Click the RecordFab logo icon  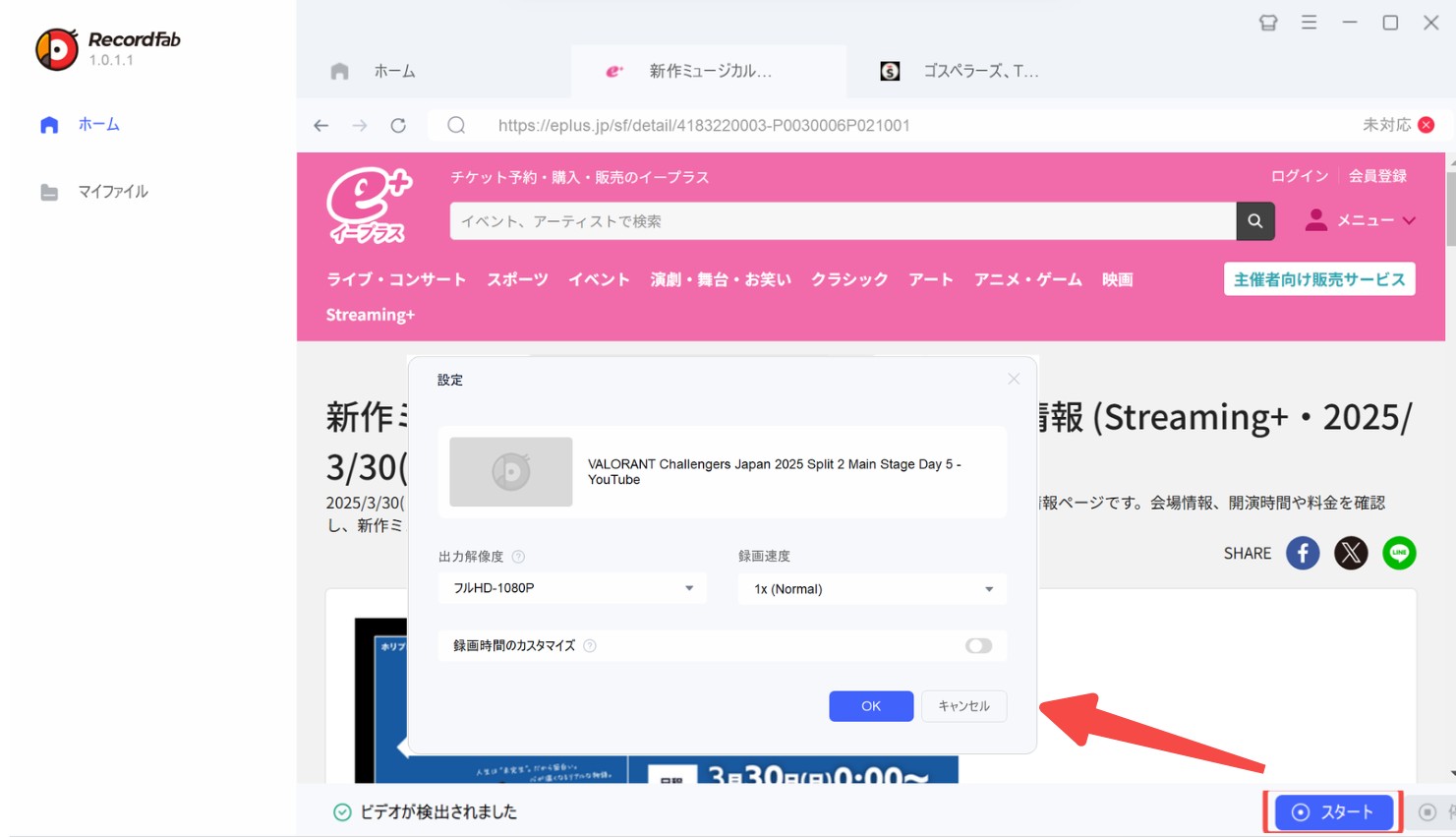(x=57, y=49)
